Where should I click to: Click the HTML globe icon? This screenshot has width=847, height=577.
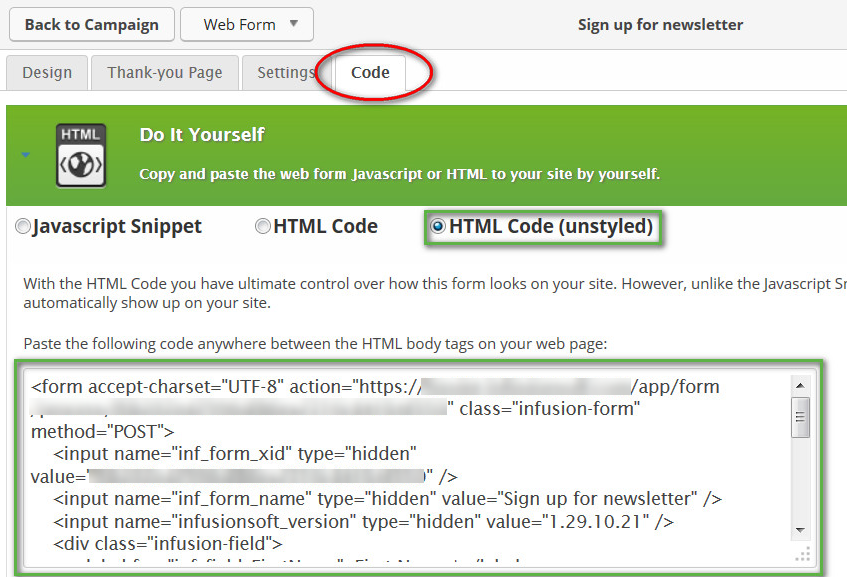click(80, 155)
